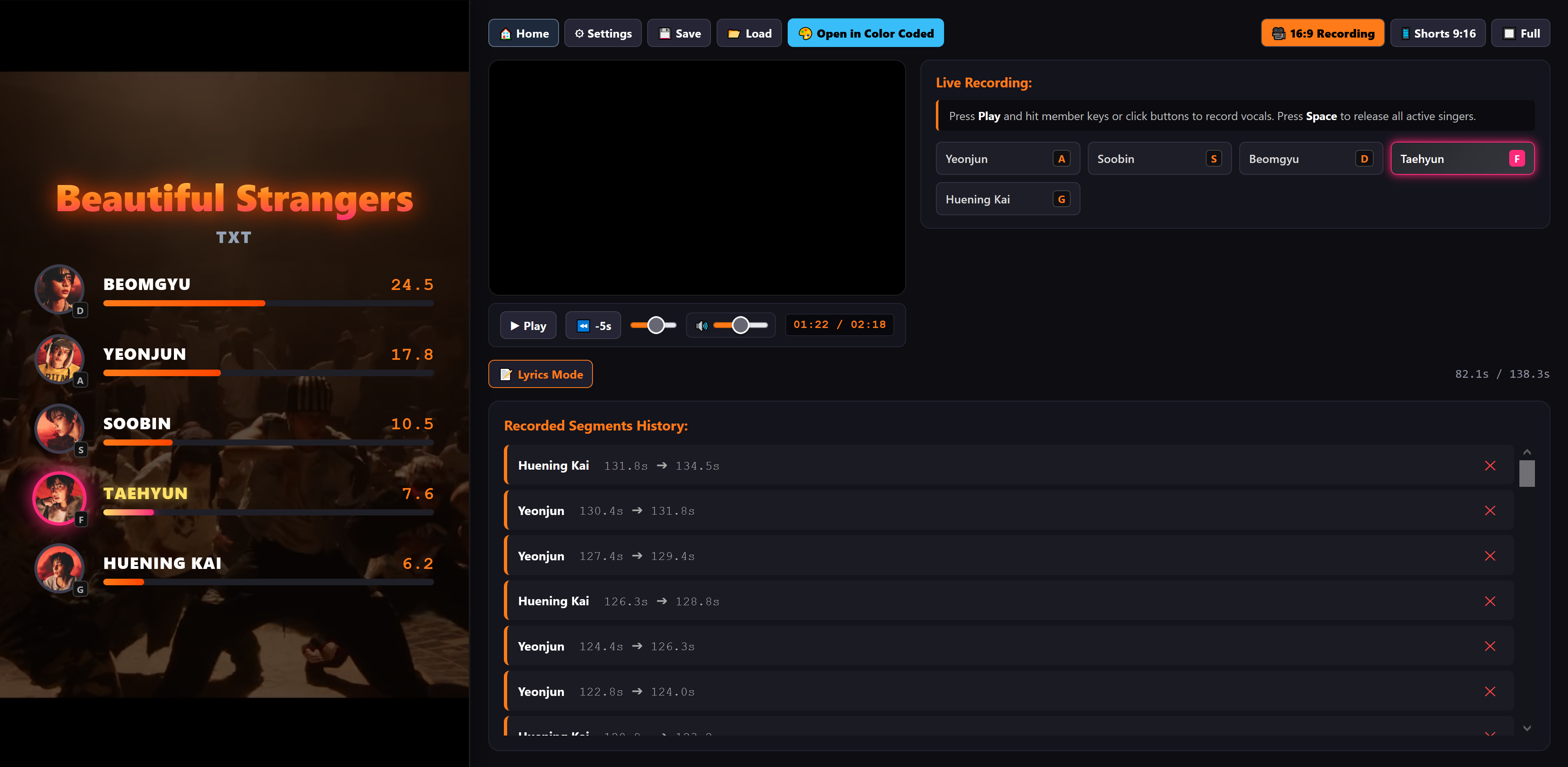Rewind five seconds with -5s button

tap(593, 326)
